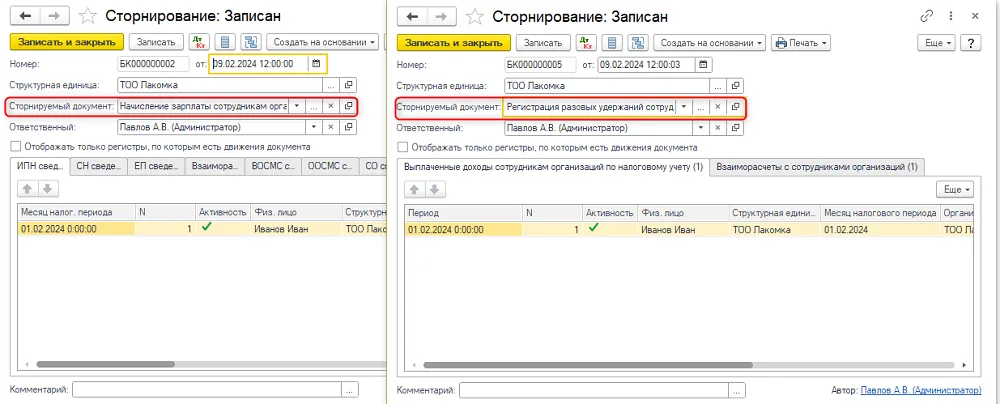1000x404 pixels.
Task: Expand Сторнируемый документ dropdown in right window
Action: (x=684, y=107)
